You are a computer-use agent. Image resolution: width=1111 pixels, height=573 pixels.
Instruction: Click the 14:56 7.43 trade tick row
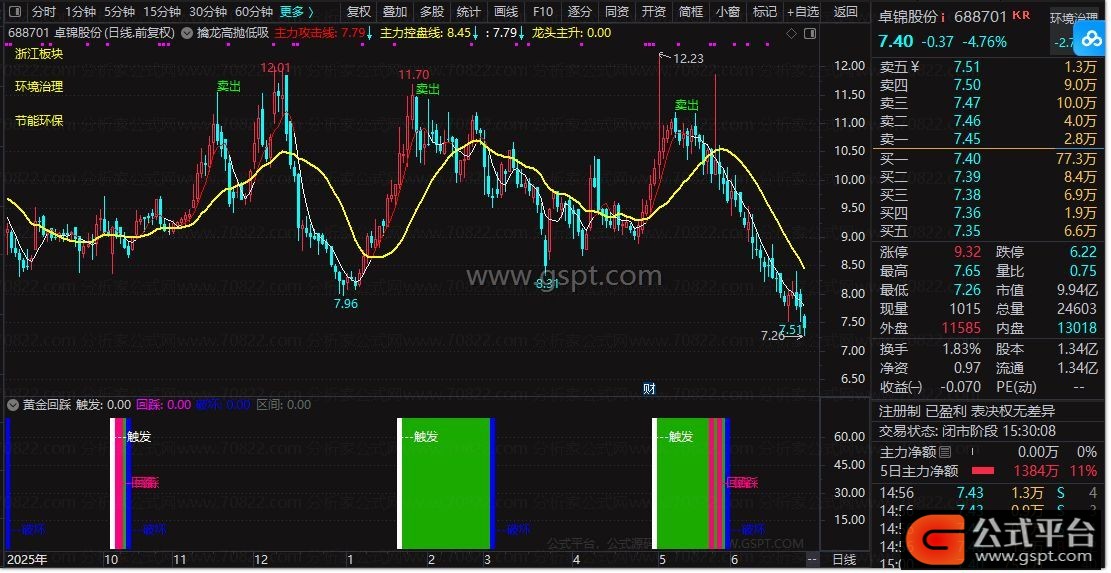(988, 493)
